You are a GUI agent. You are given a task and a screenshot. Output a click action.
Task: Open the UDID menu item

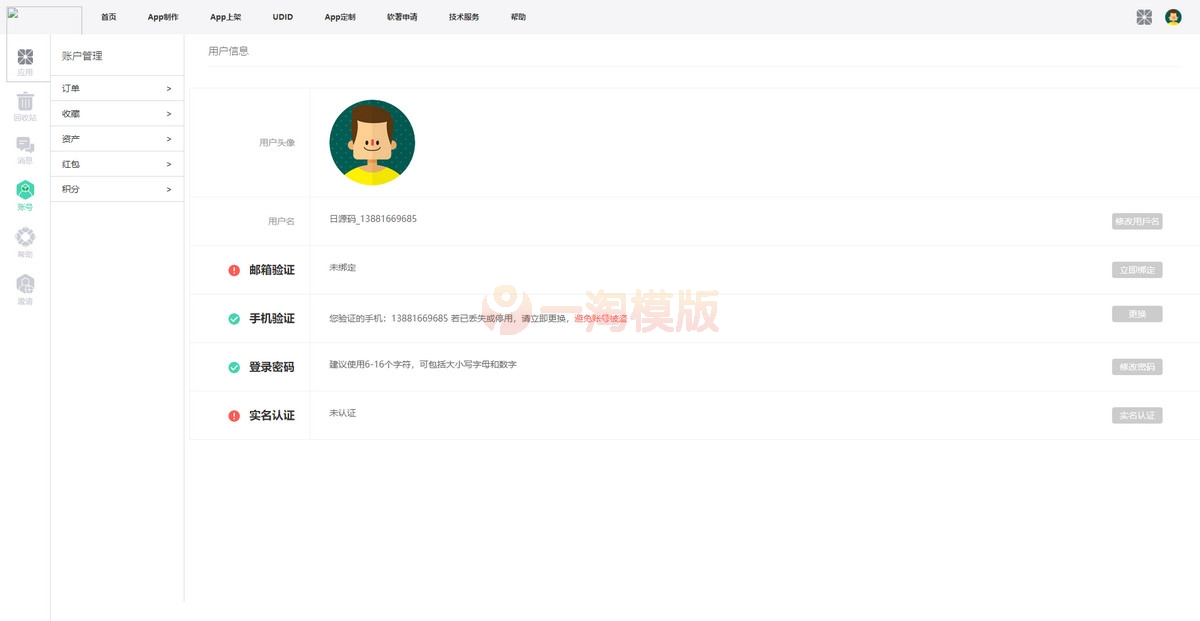coord(282,17)
